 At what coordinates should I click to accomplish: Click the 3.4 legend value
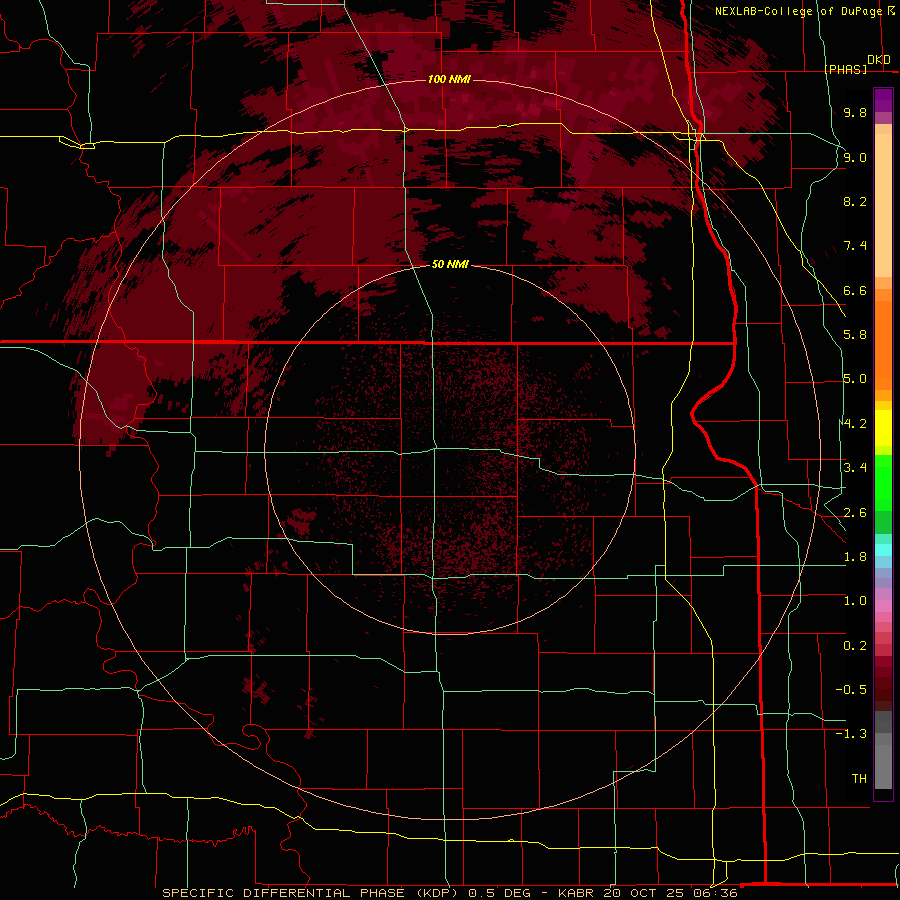(x=855, y=468)
